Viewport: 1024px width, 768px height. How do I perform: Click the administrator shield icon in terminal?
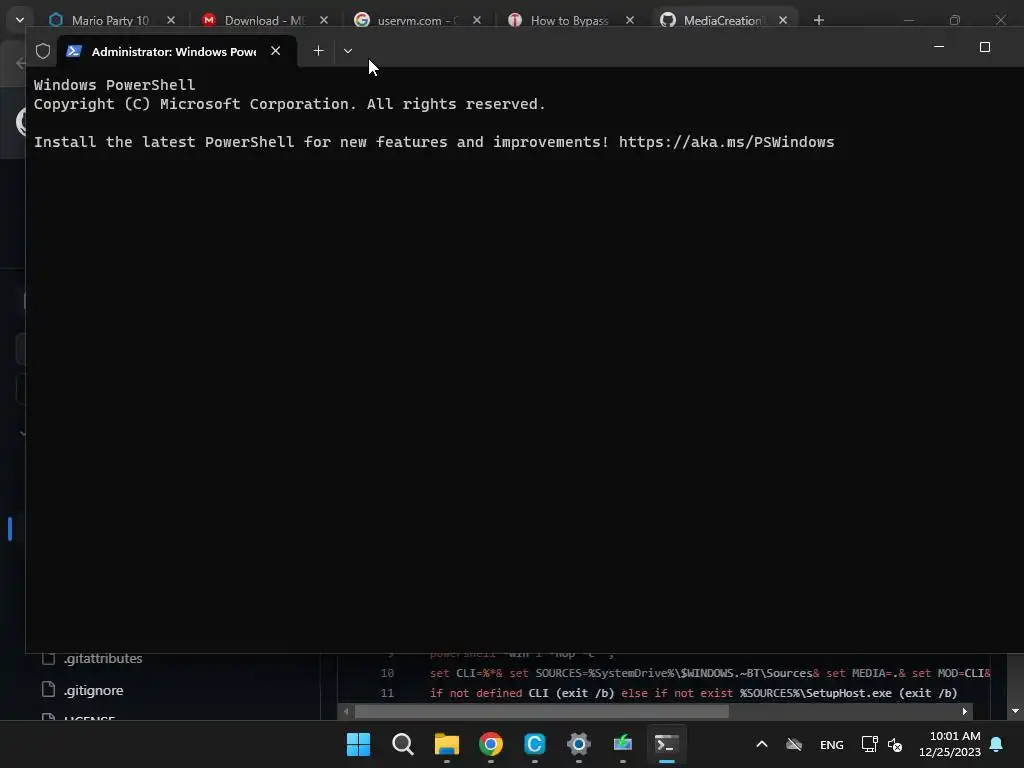coord(43,51)
